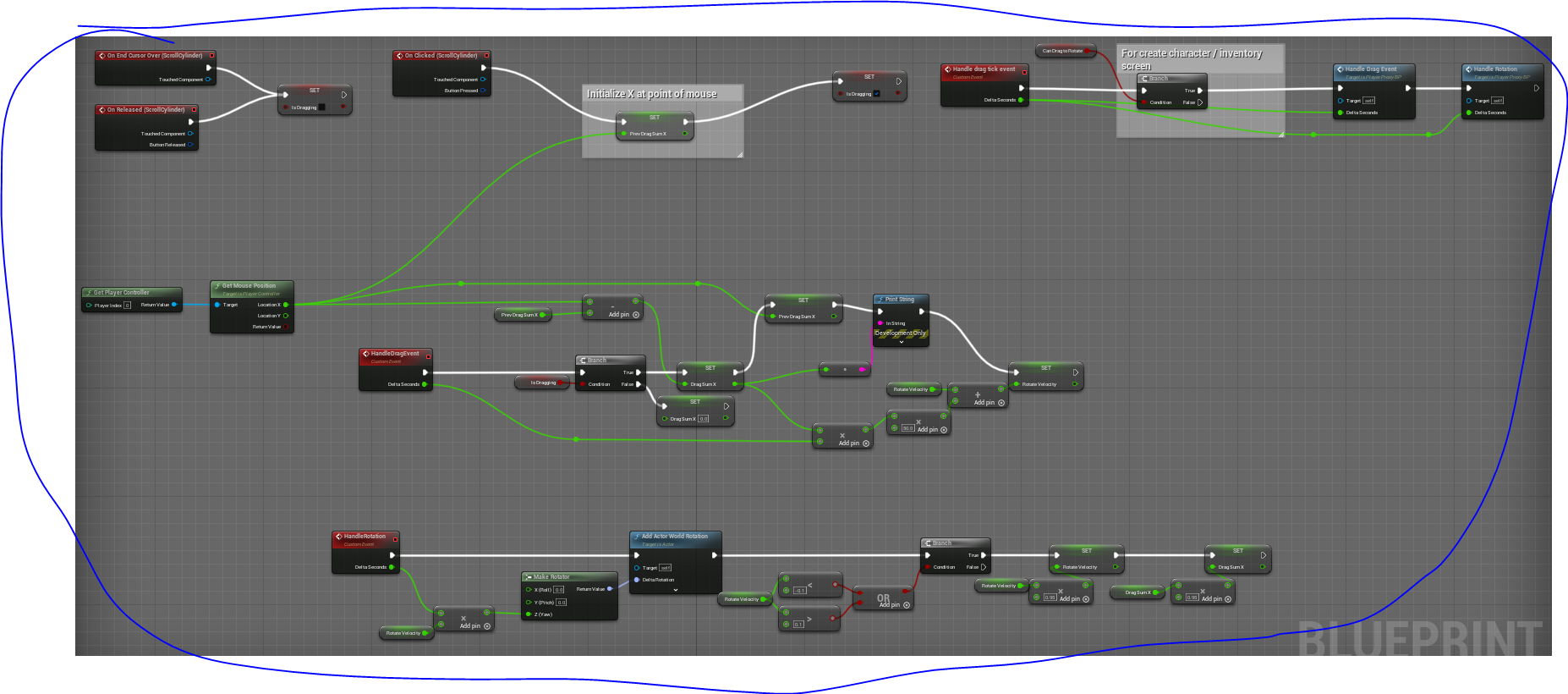The image size is (1568, 694).
Task: Click the Make Rotator node icon
Action: tap(528, 577)
